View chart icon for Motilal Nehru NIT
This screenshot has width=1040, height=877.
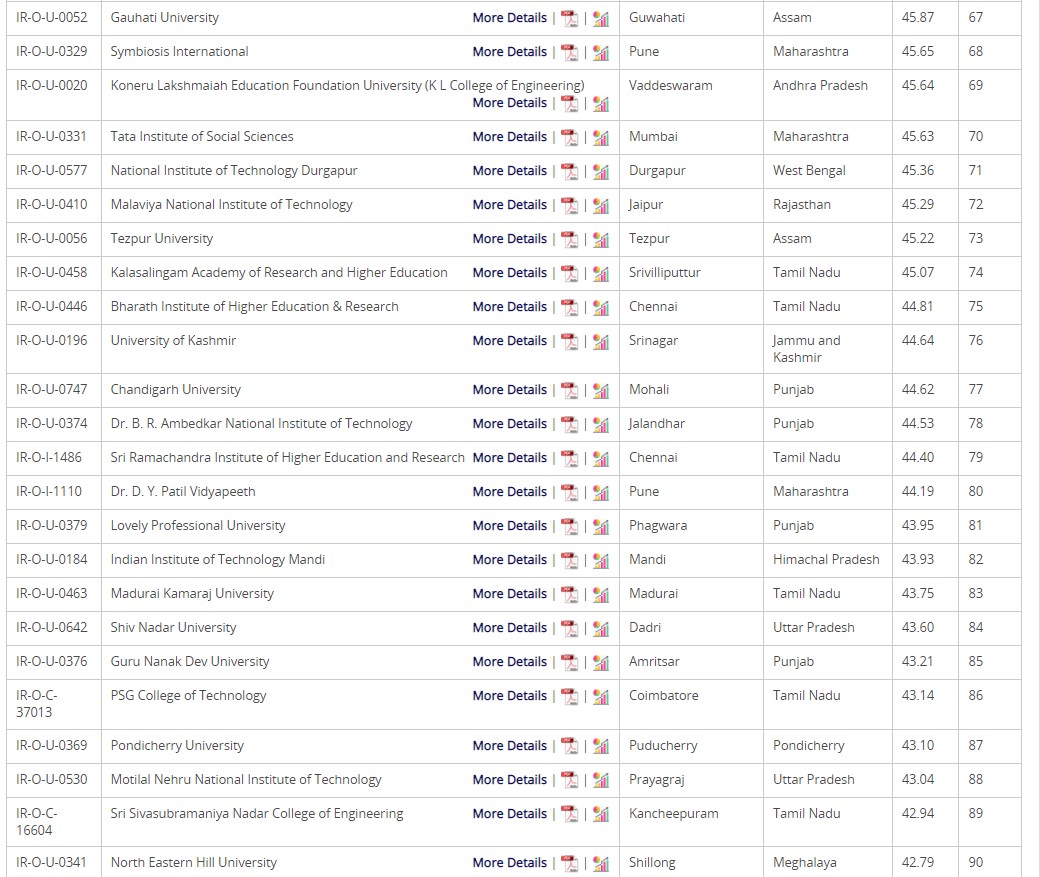click(x=601, y=781)
